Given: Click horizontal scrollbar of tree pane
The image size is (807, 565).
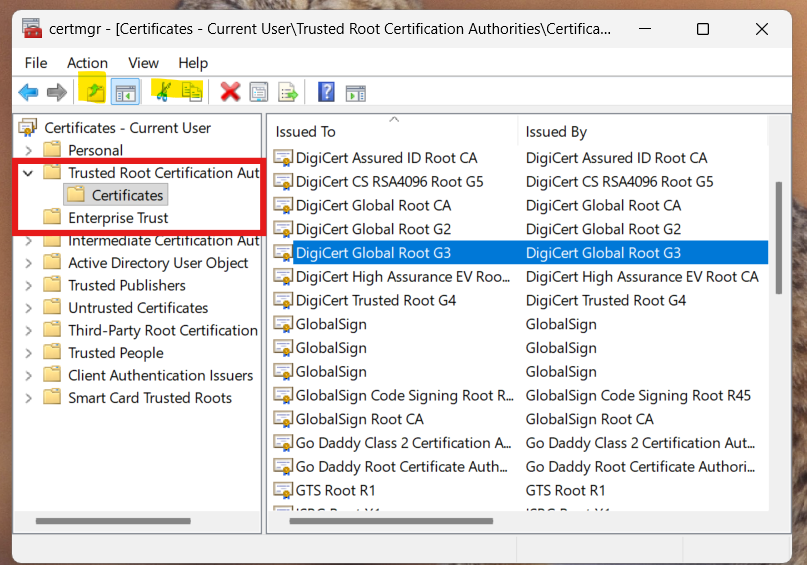Looking at the screenshot, I should click(113, 521).
